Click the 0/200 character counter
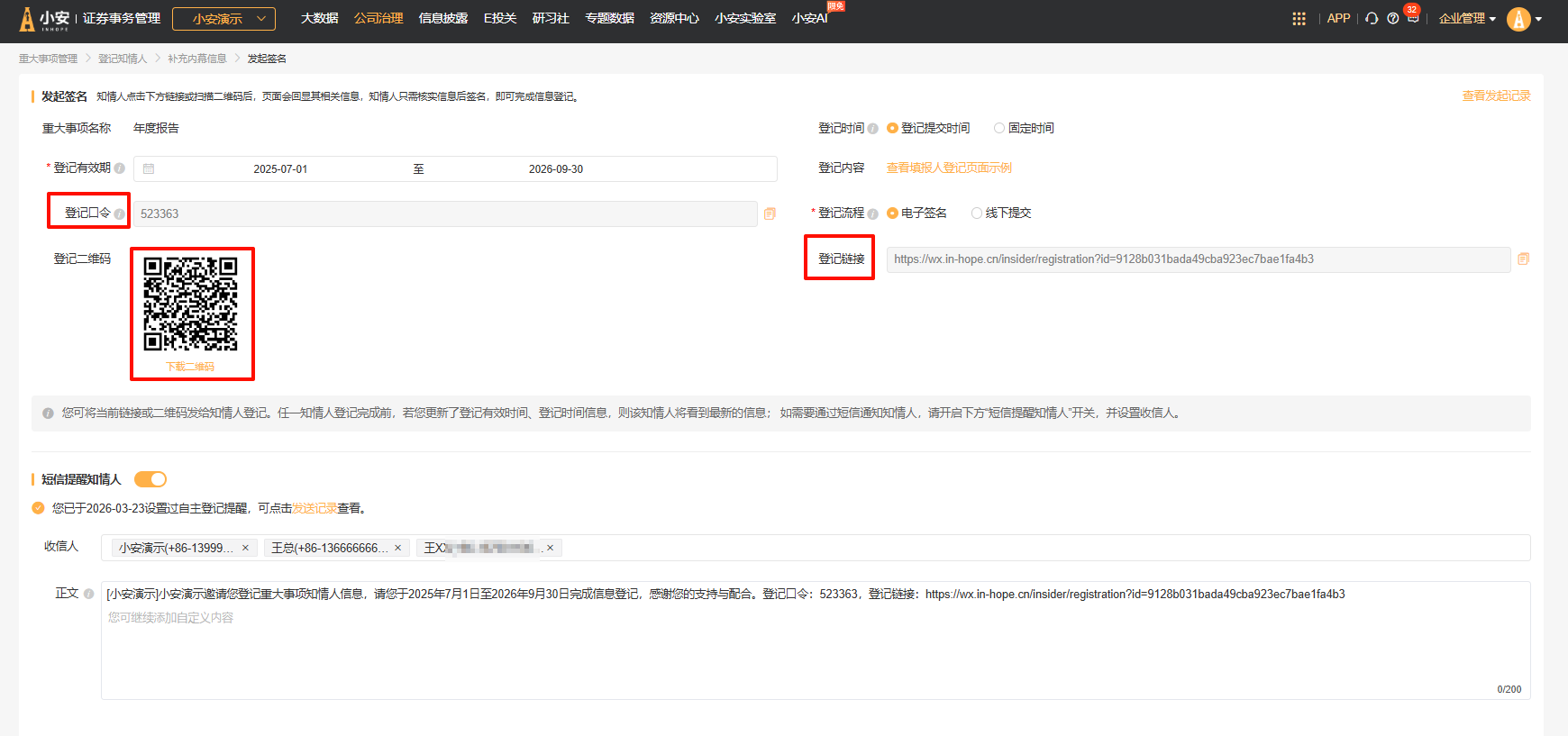 pos(1509,689)
